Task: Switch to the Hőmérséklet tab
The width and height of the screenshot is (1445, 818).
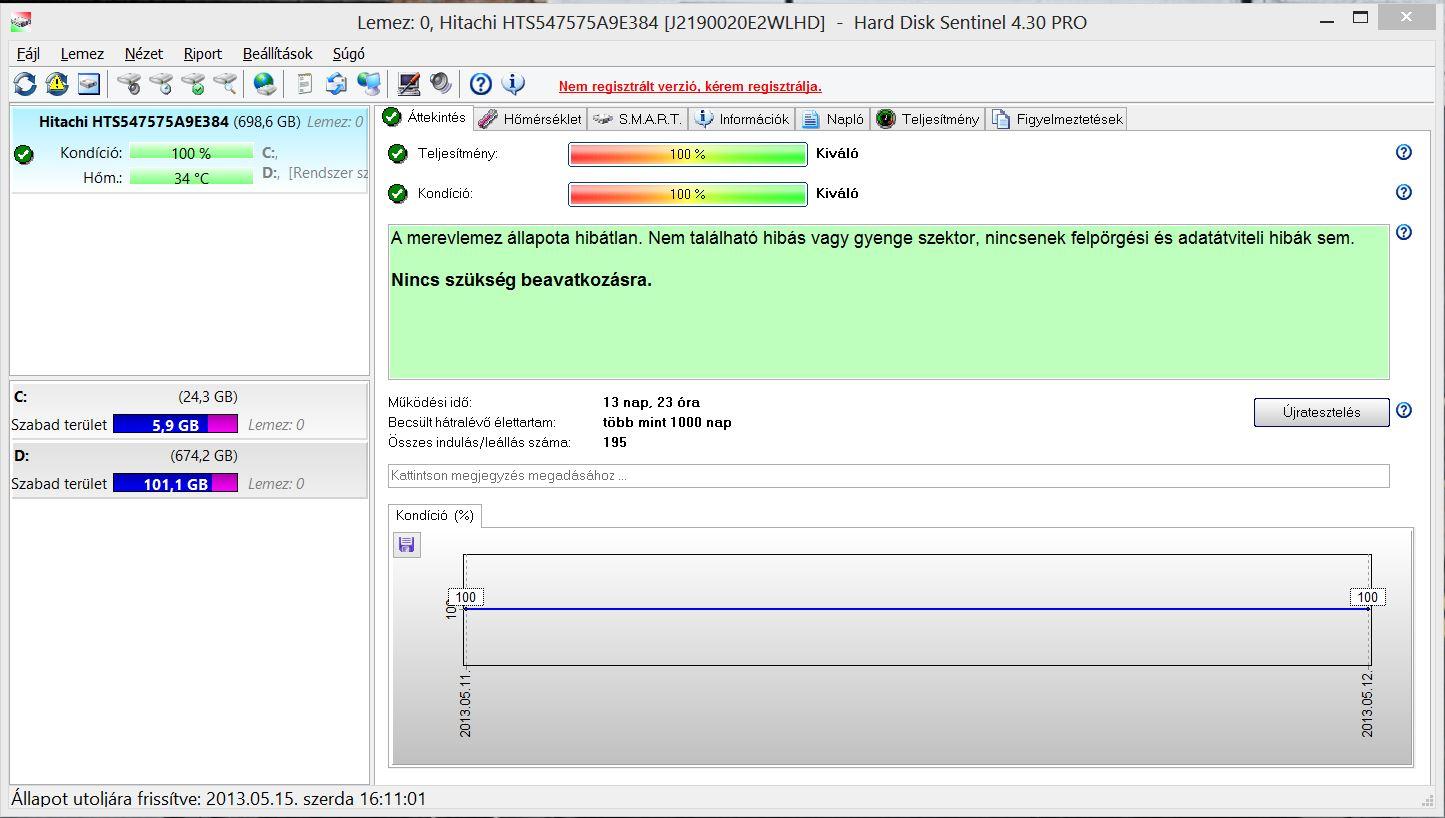Action: coord(530,119)
